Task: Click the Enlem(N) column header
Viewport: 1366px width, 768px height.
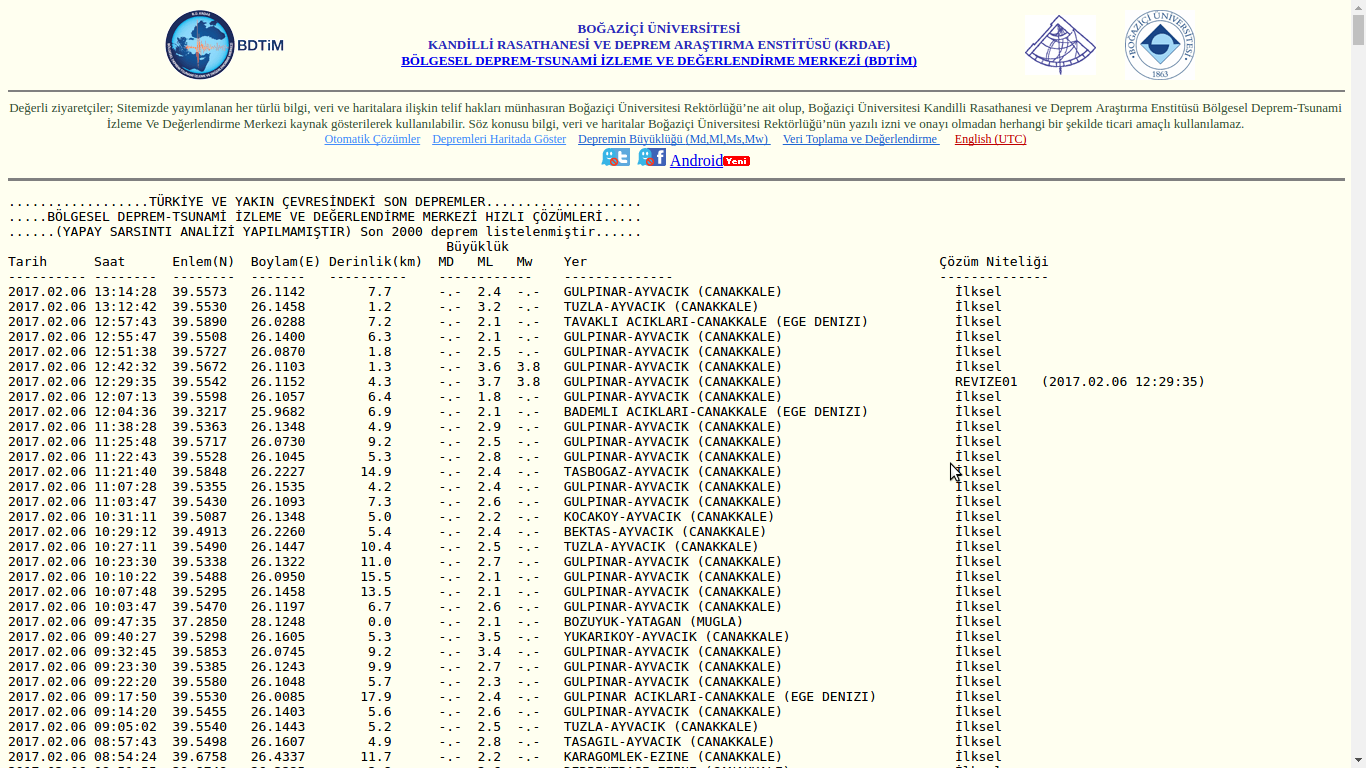Action: pyautogui.click(x=204, y=262)
